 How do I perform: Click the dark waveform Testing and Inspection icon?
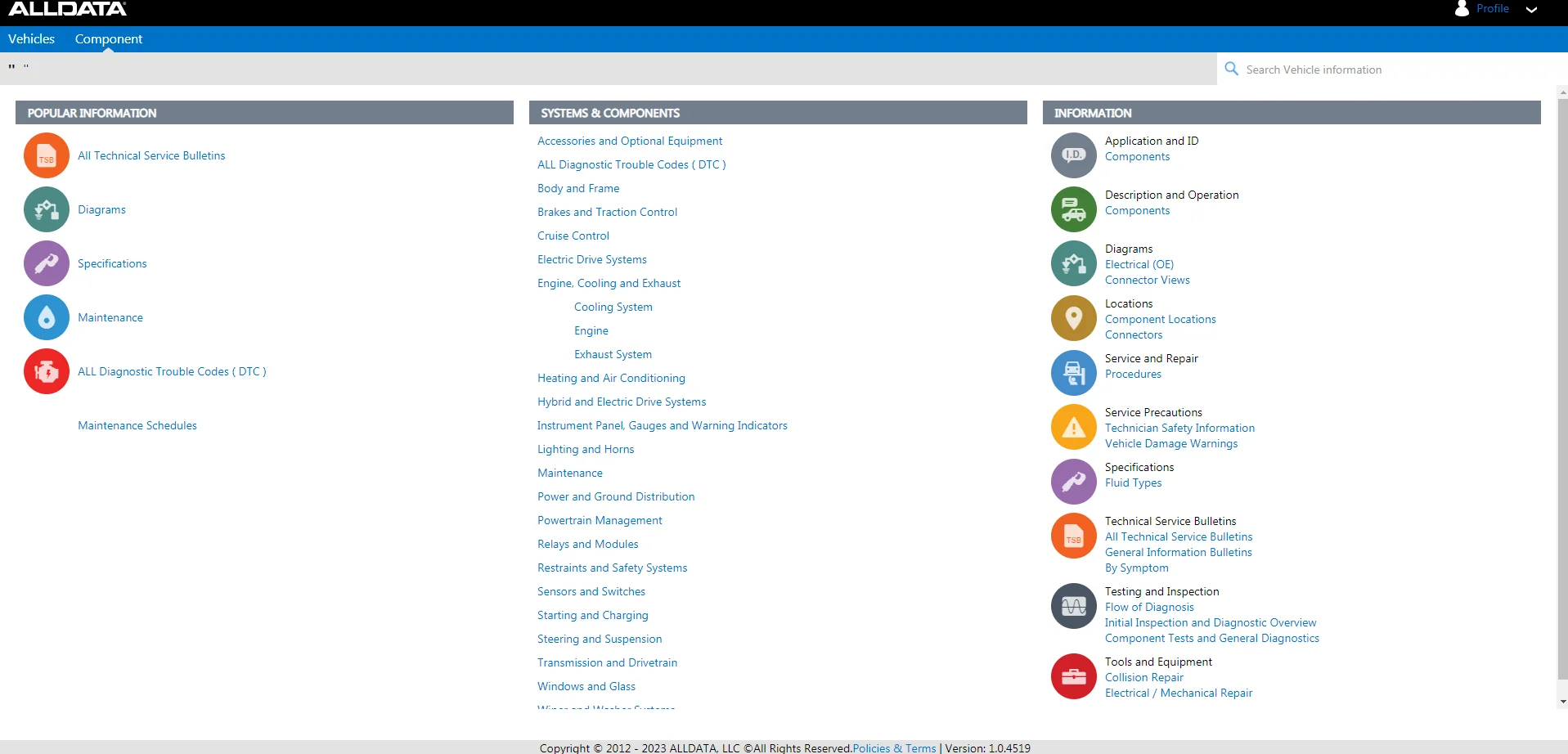click(x=1074, y=606)
